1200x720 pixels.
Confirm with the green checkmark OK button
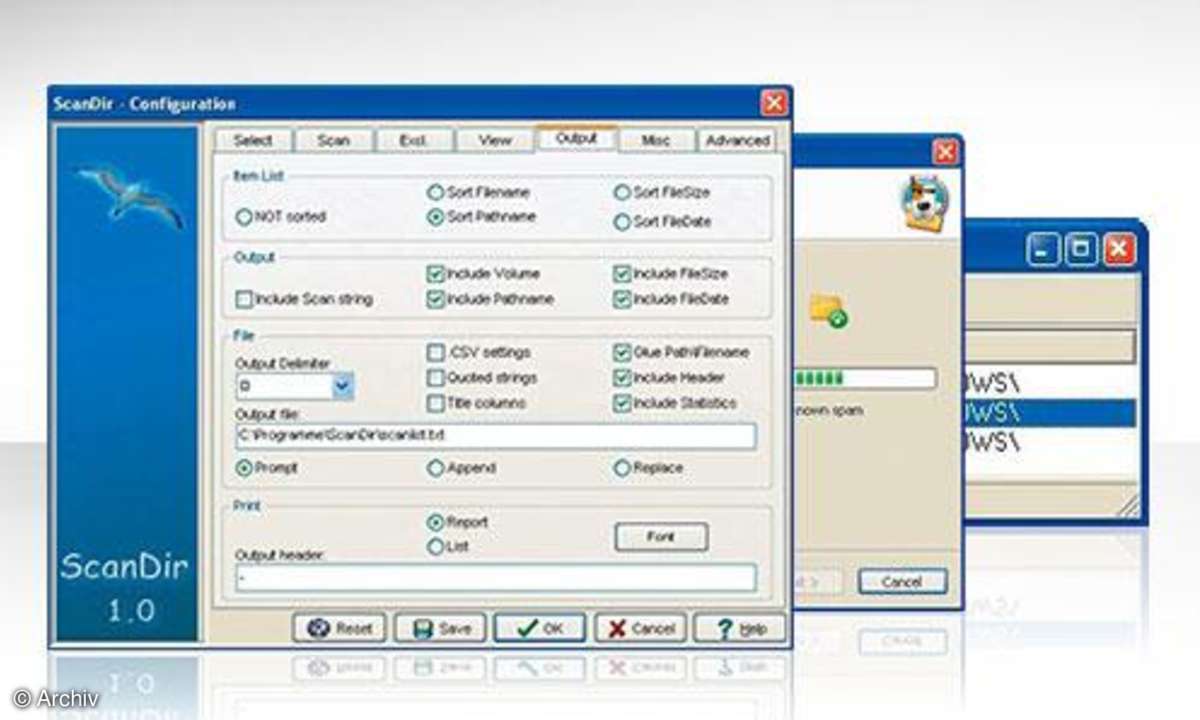coord(540,628)
